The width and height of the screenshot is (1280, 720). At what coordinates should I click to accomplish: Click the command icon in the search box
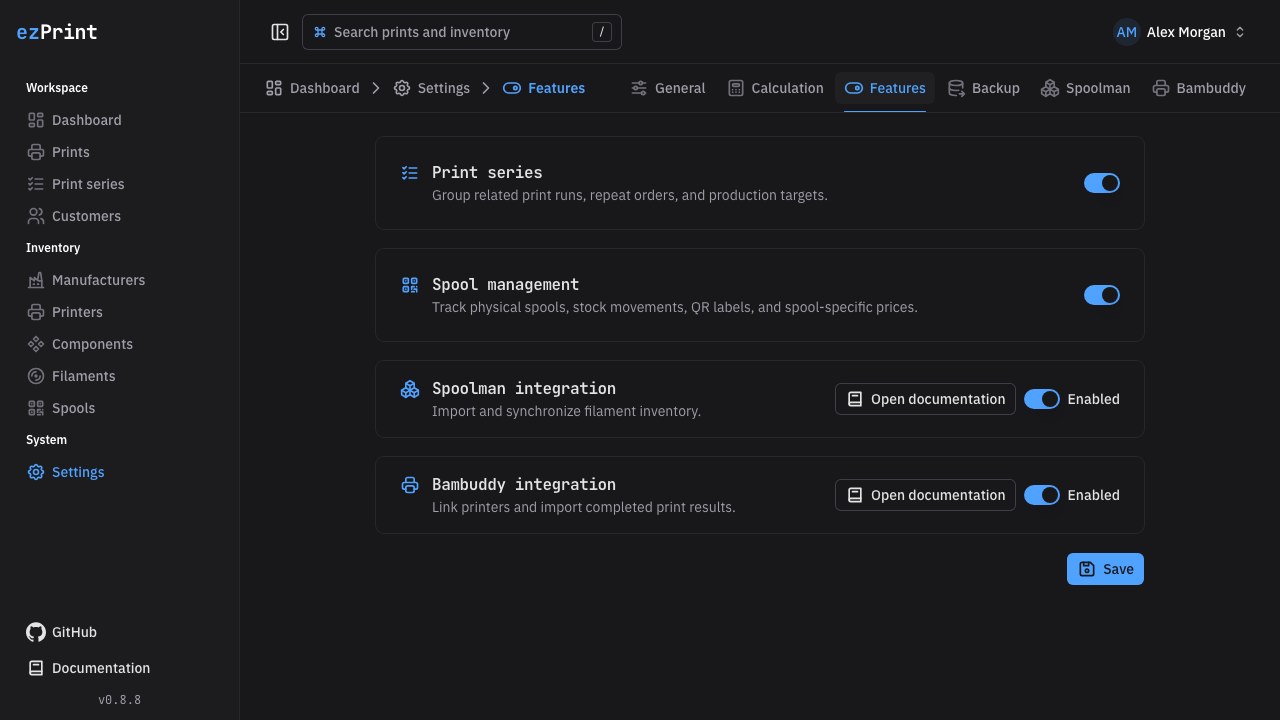[320, 32]
